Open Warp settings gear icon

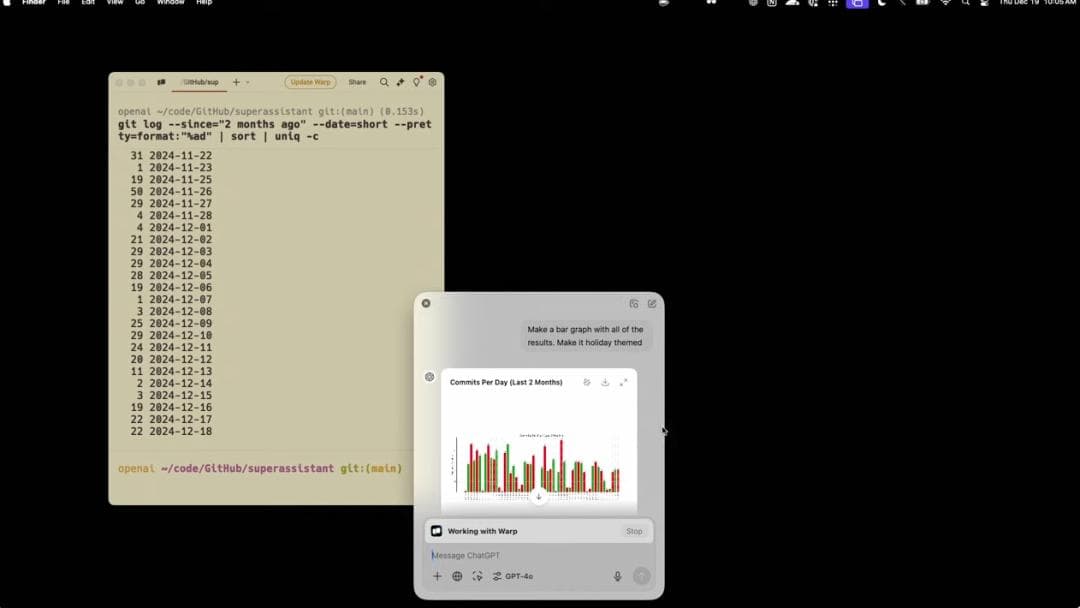(x=433, y=82)
